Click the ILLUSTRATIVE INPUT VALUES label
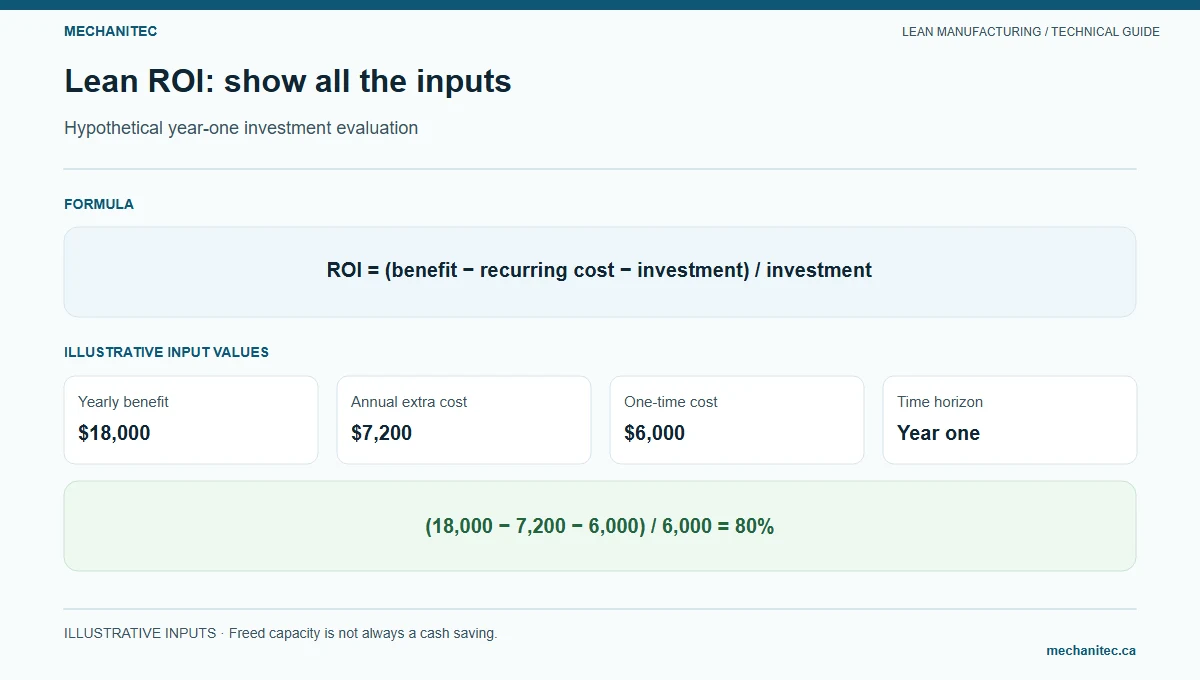Viewport: 1200px width, 680px height. pos(166,352)
